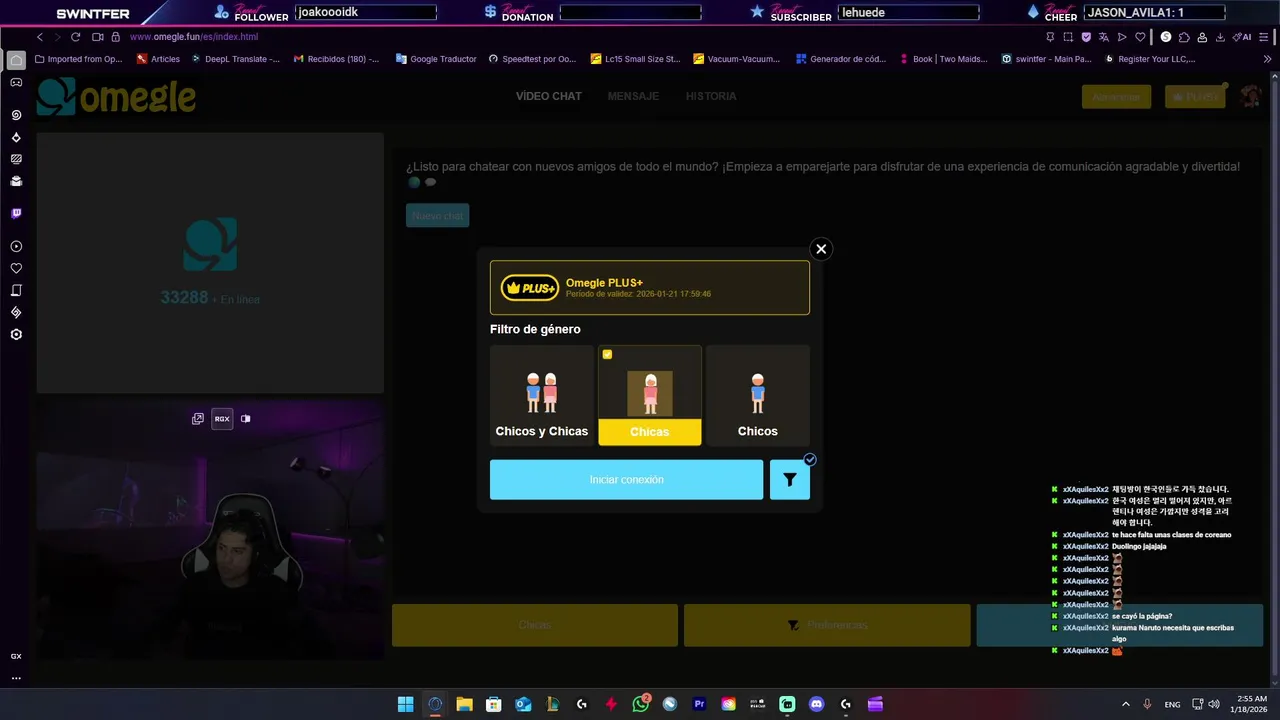
Task: Switch to the MENSAJE tab
Action: pos(633,96)
